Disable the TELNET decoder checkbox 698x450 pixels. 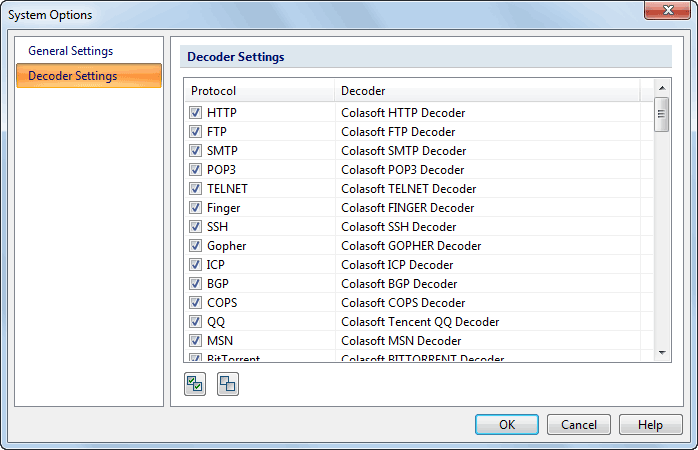pos(195,189)
